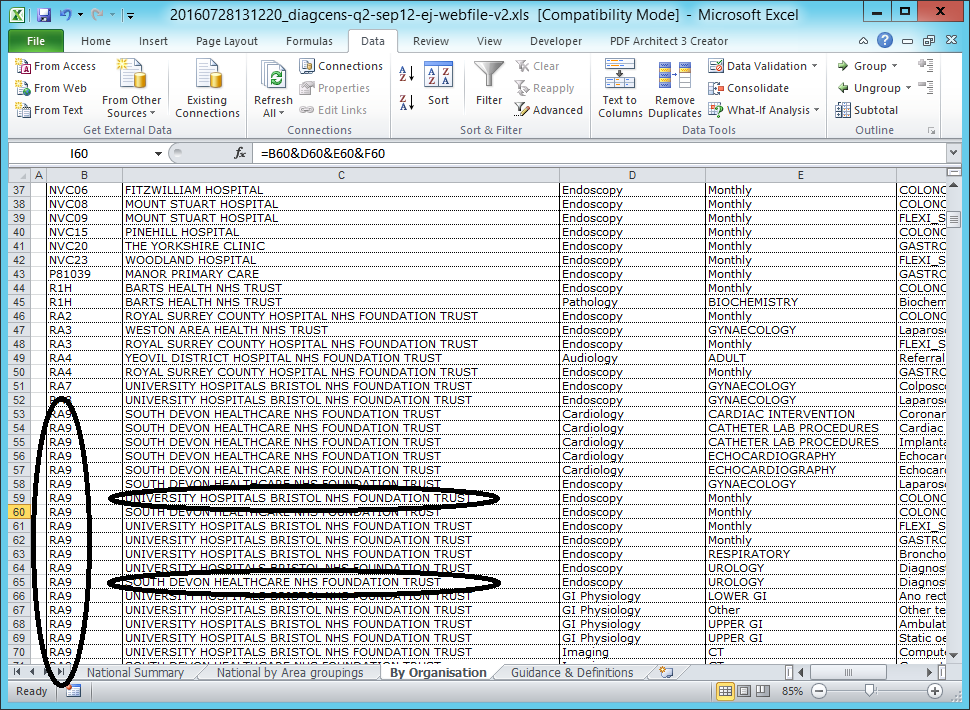Open From Other Sources menu
Screen dimensions: 970x710
131,88
